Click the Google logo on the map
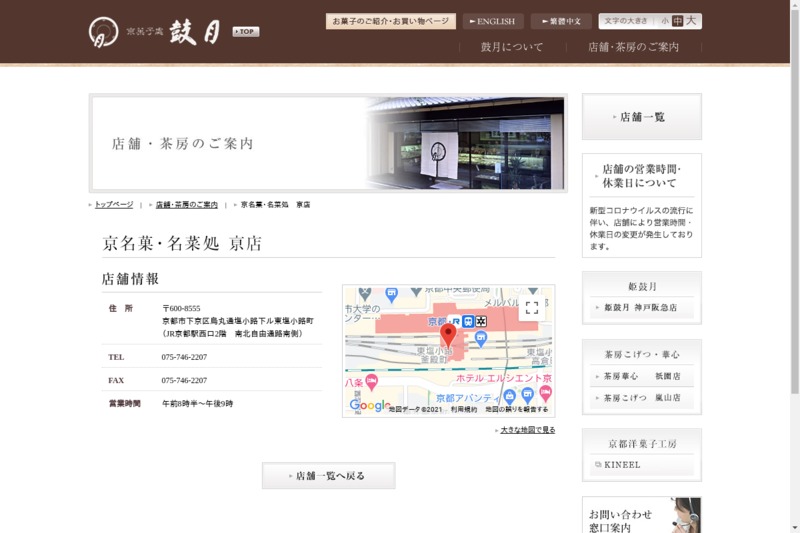 pos(368,405)
